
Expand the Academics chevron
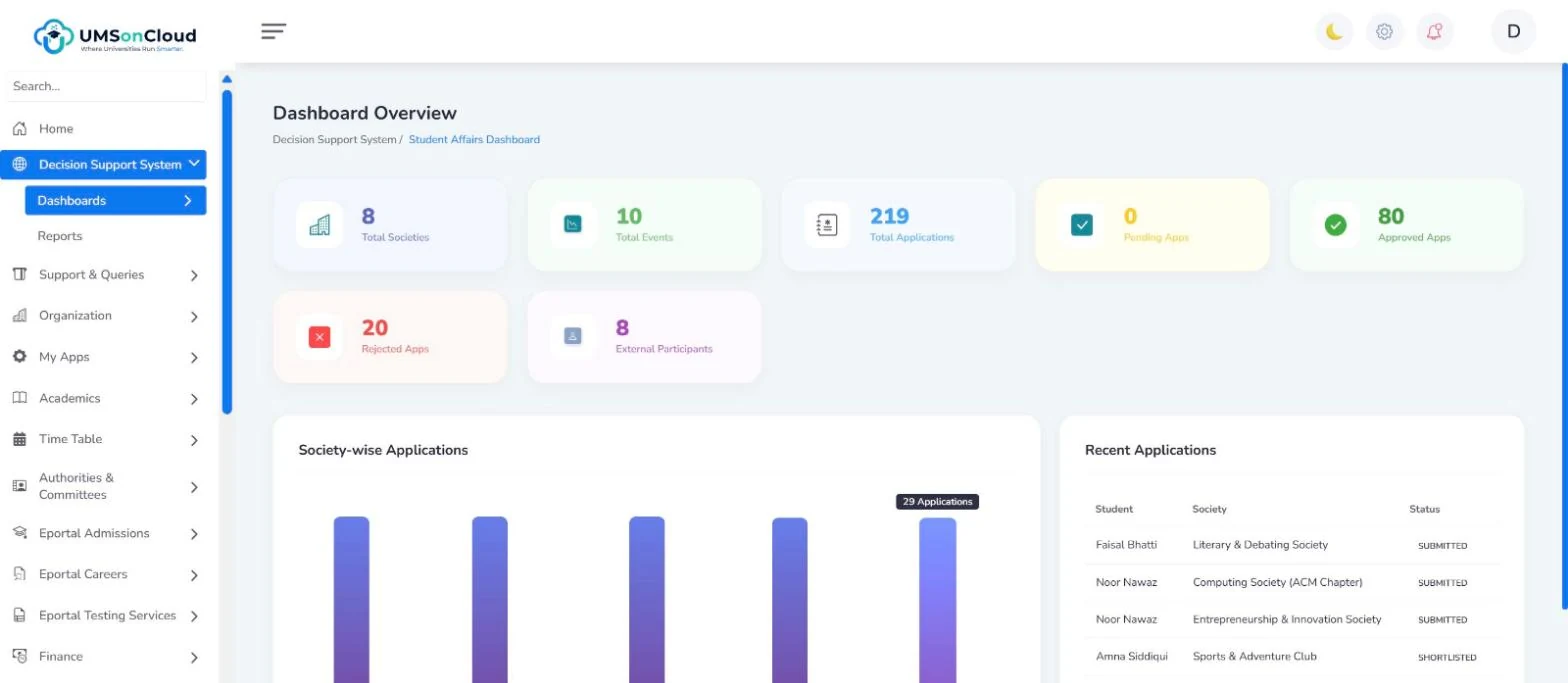click(x=194, y=399)
